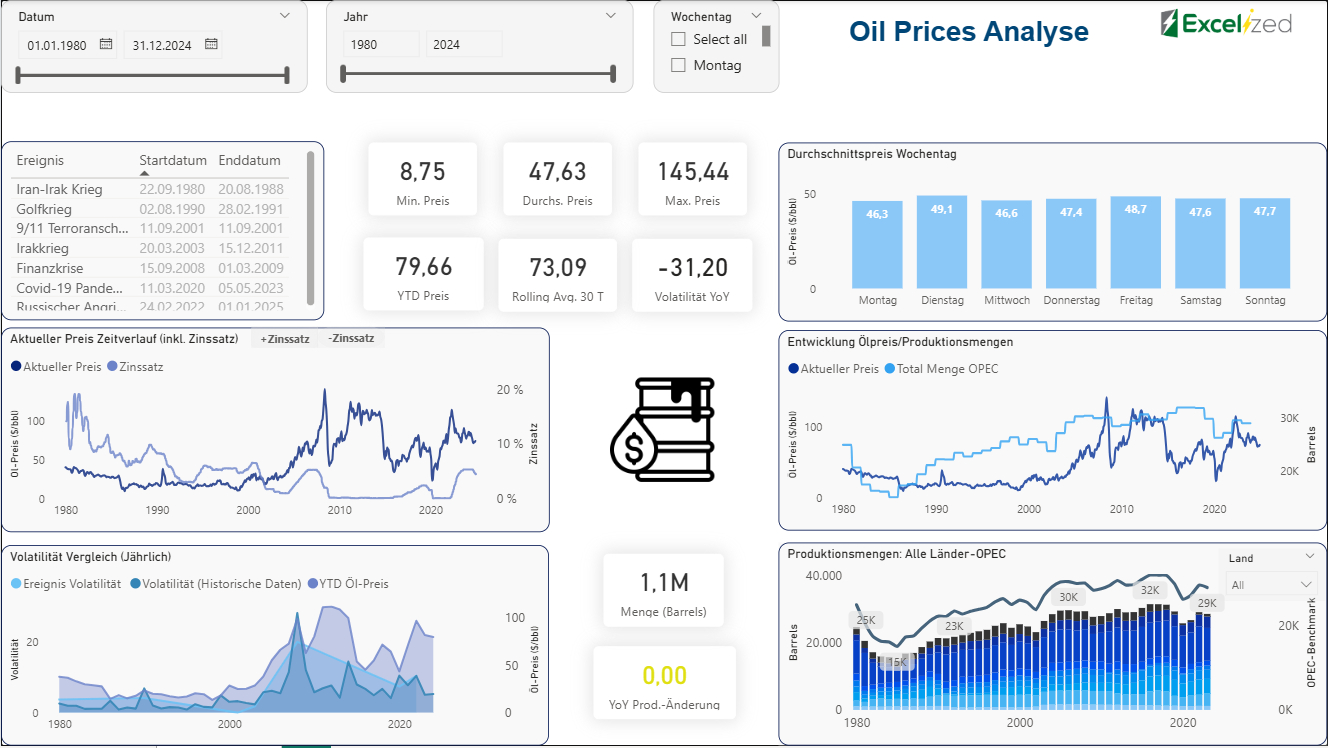The height and width of the screenshot is (748, 1328).
Task: Check the Select all checkbox
Action: pos(679,39)
